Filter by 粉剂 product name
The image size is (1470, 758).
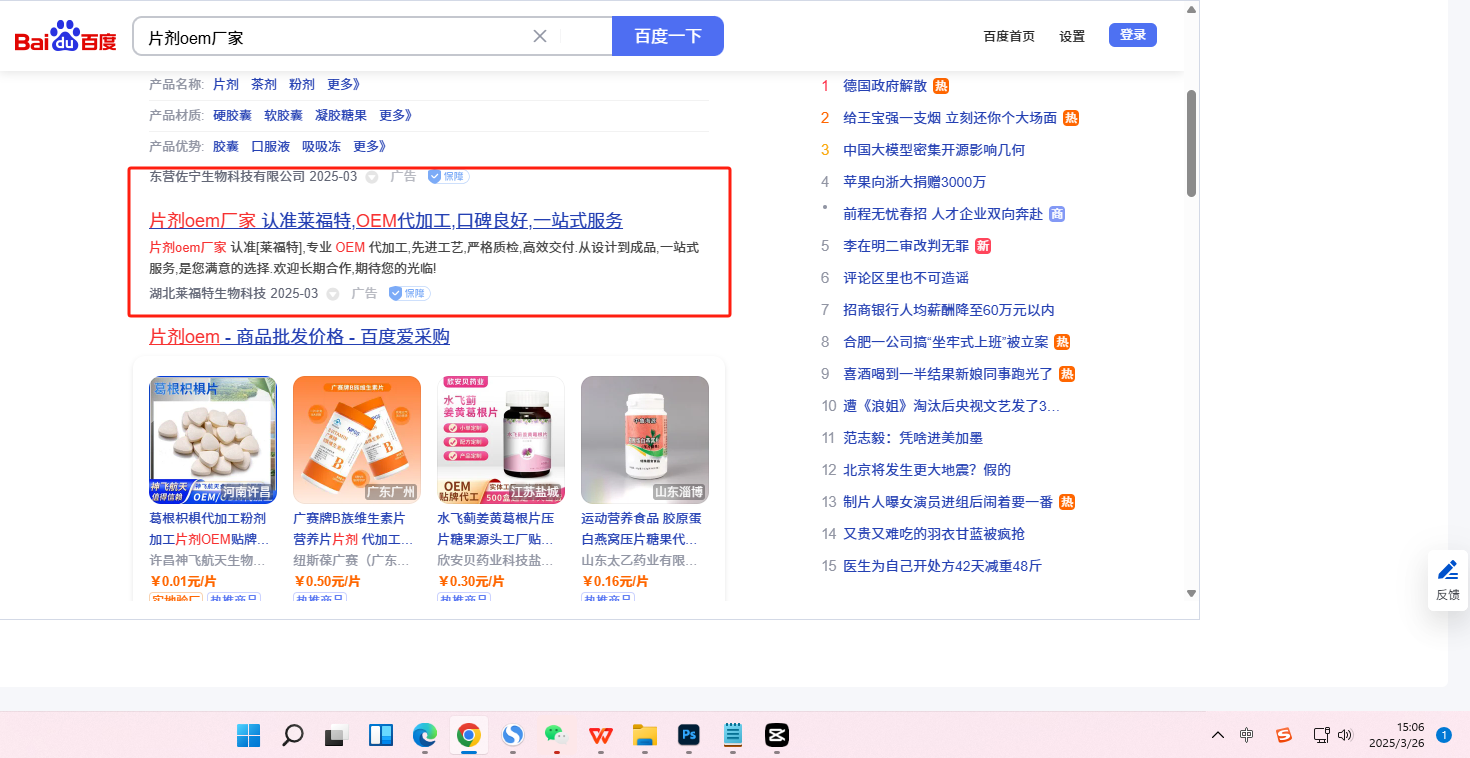coord(302,84)
